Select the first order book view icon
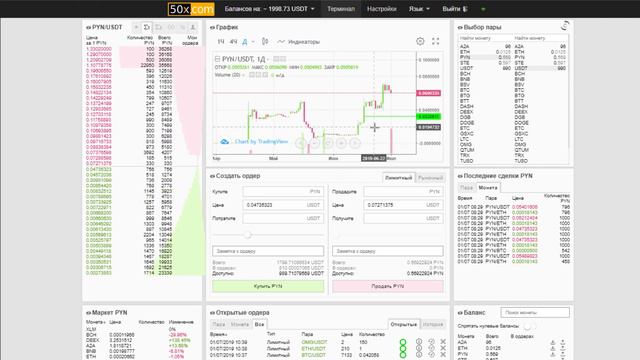The height and width of the screenshot is (360, 640). tap(136, 27)
